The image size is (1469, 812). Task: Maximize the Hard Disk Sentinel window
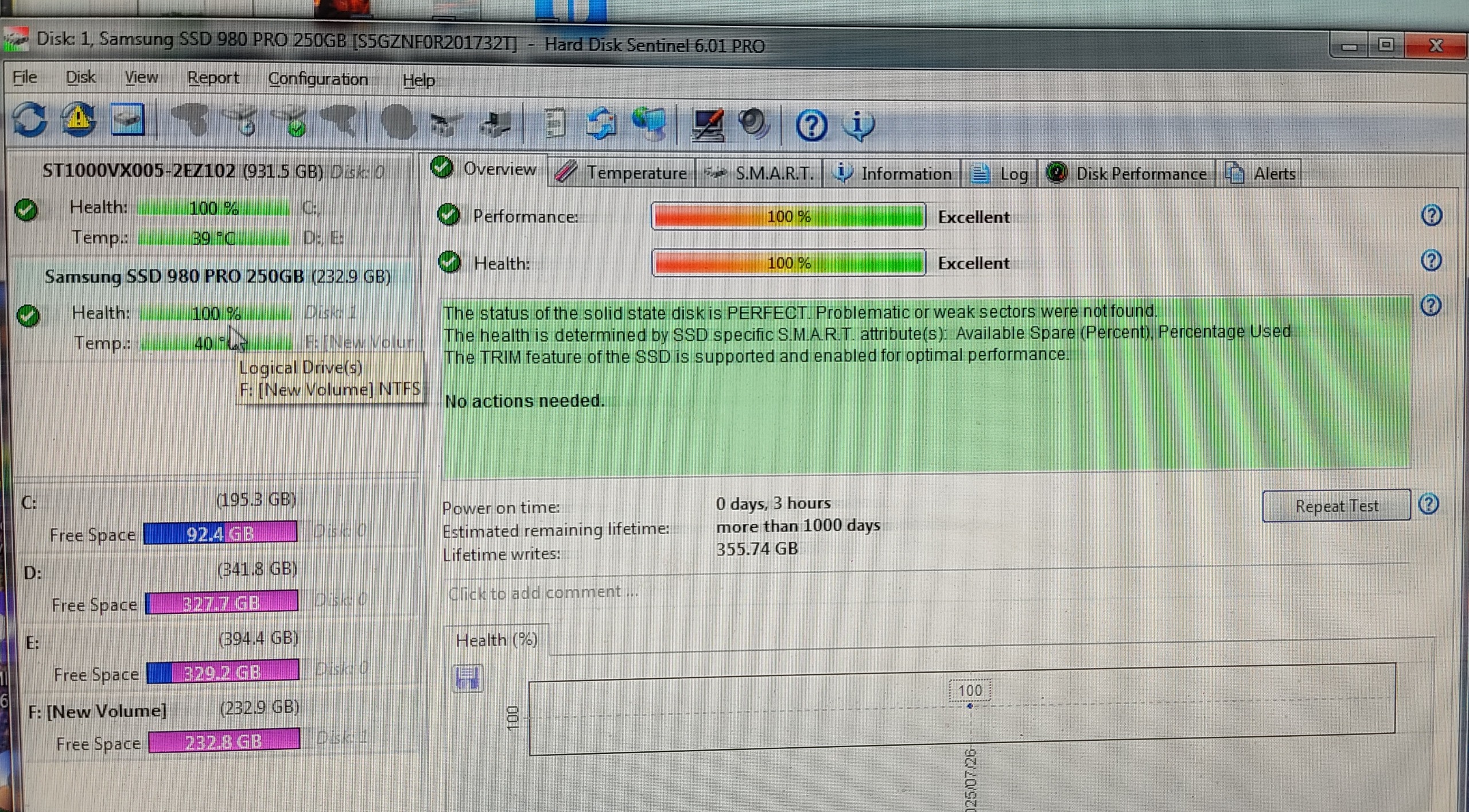pyautogui.click(x=1386, y=44)
